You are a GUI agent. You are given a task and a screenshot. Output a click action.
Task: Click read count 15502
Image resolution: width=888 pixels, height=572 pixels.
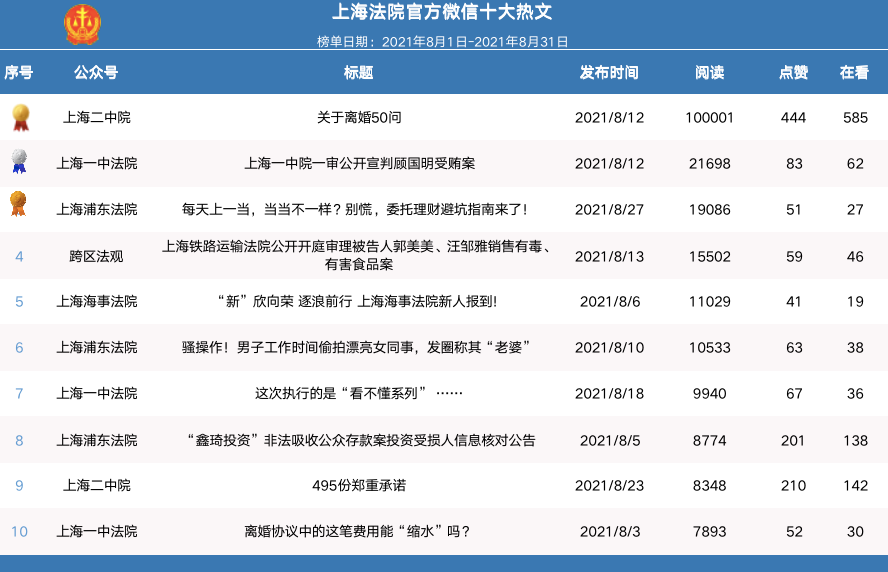(x=710, y=257)
